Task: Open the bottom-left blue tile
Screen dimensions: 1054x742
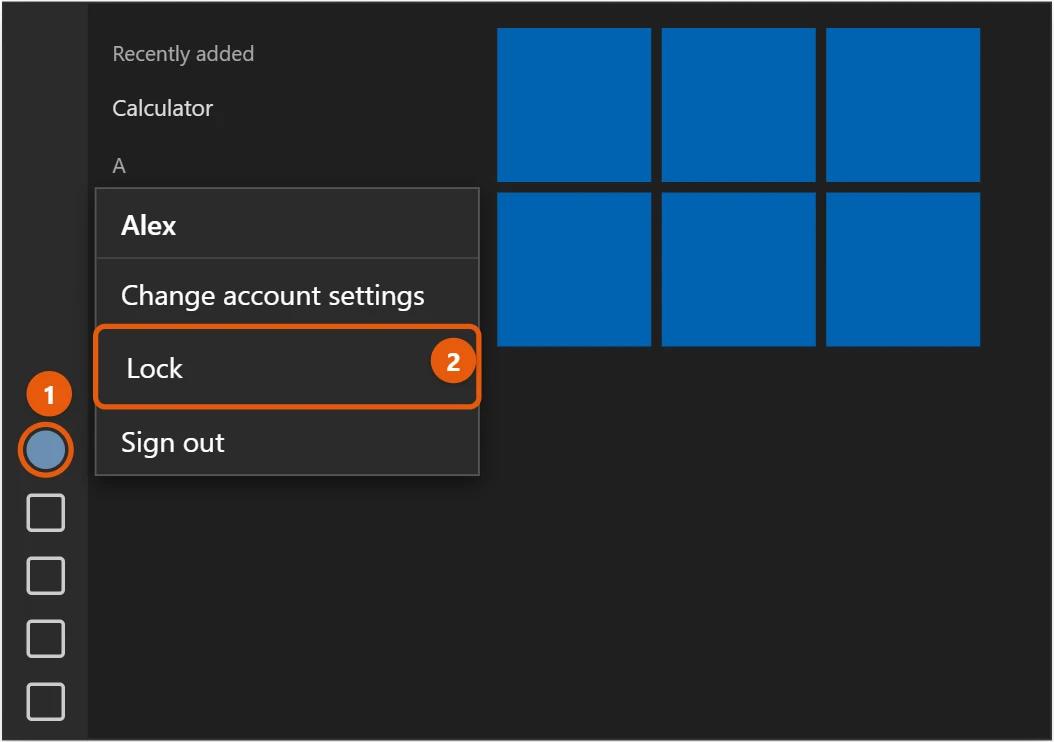Action: [x=574, y=270]
